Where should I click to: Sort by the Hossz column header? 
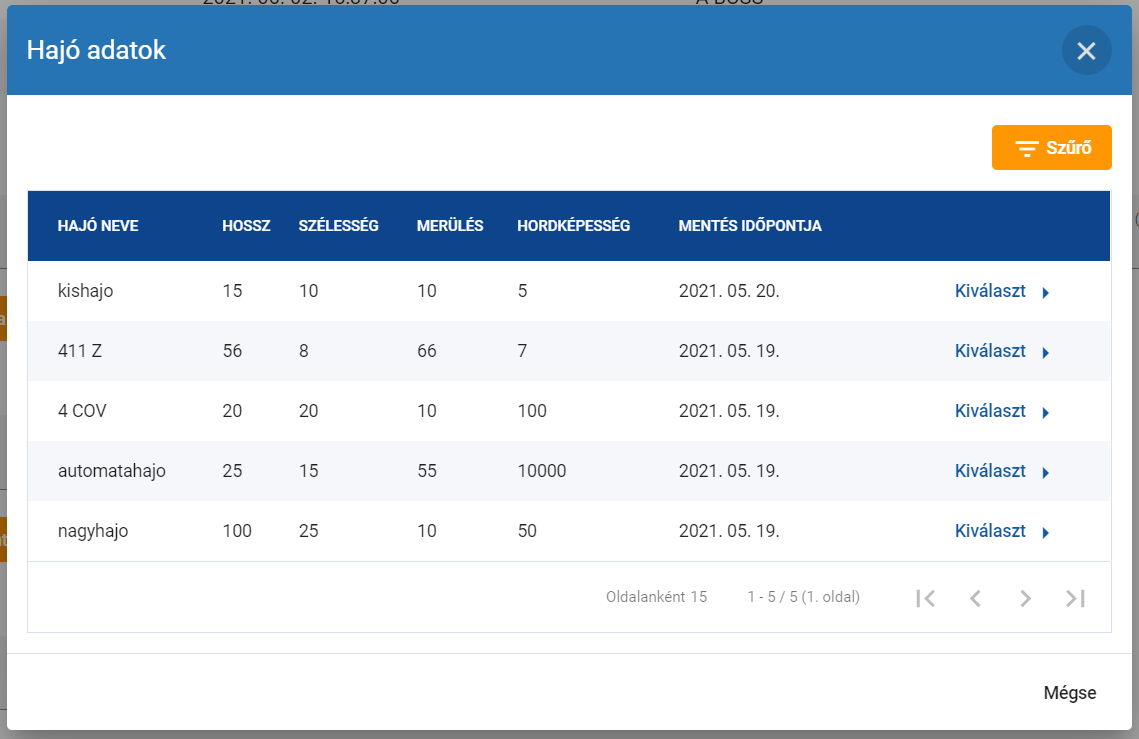pyautogui.click(x=246, y=226)
